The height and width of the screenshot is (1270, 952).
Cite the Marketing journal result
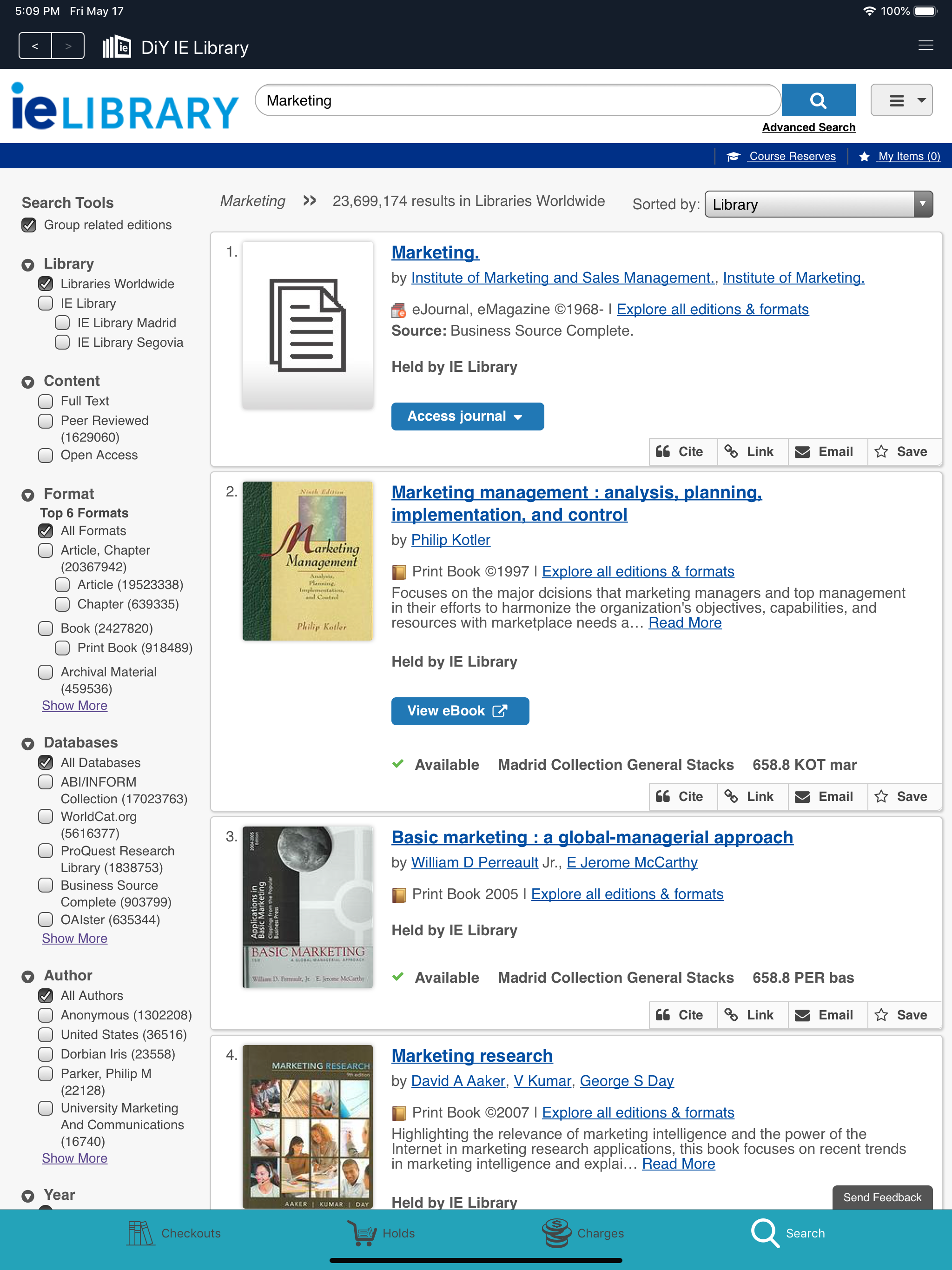(683, 452)
